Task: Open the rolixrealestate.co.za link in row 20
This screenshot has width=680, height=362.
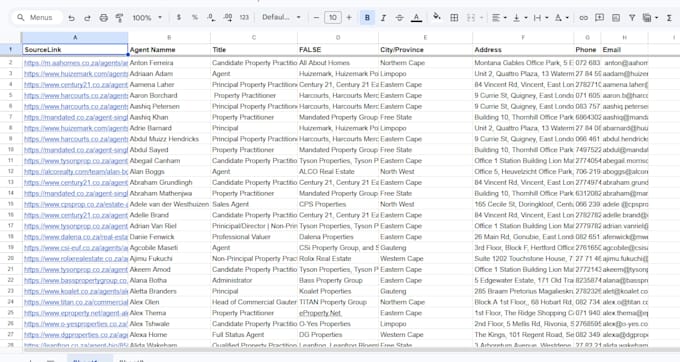Action: pyautogui.click(x=76, y=259)
